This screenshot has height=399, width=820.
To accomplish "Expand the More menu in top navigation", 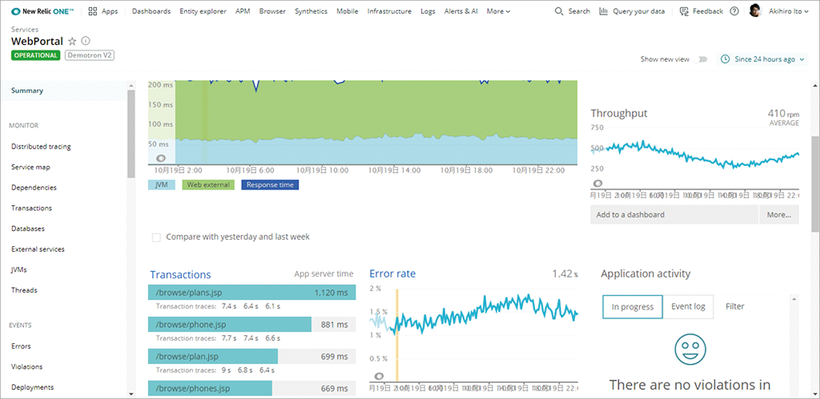I will [498, 11].
